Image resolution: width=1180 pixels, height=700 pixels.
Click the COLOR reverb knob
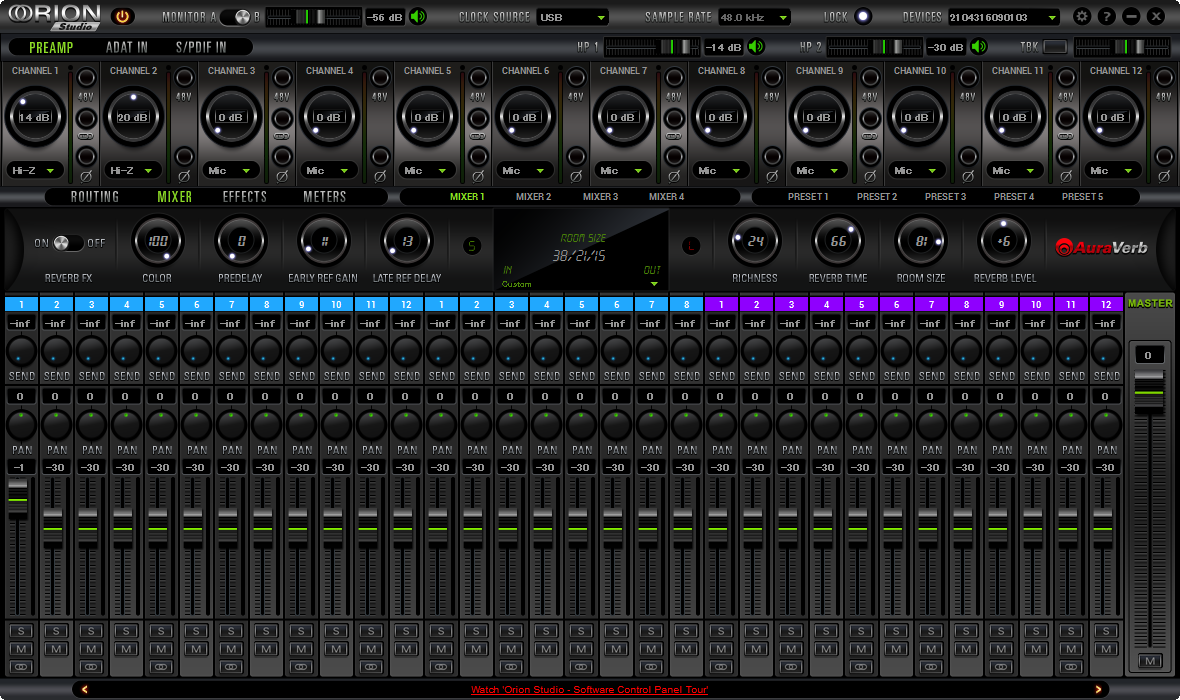tap(157, 242)
